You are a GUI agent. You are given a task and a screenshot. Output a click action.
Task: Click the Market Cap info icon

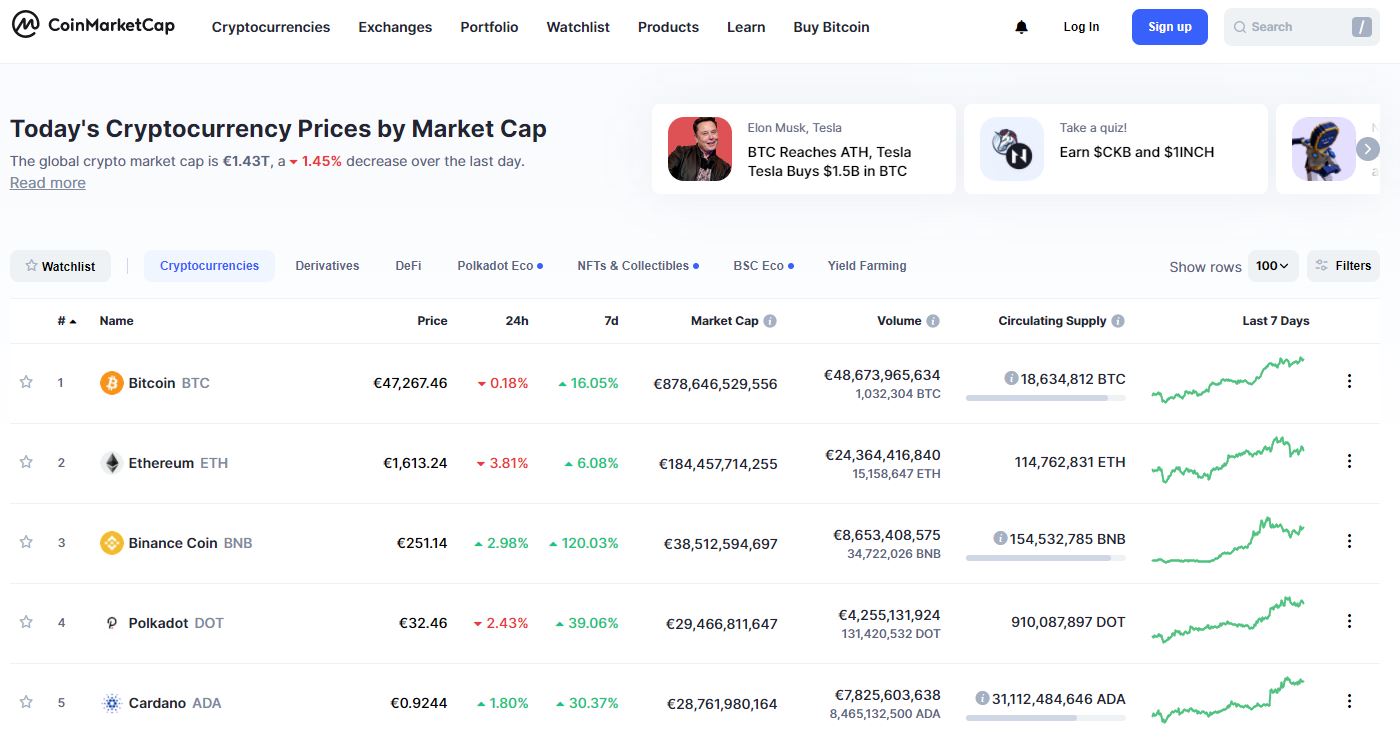[x=770, y=321]
